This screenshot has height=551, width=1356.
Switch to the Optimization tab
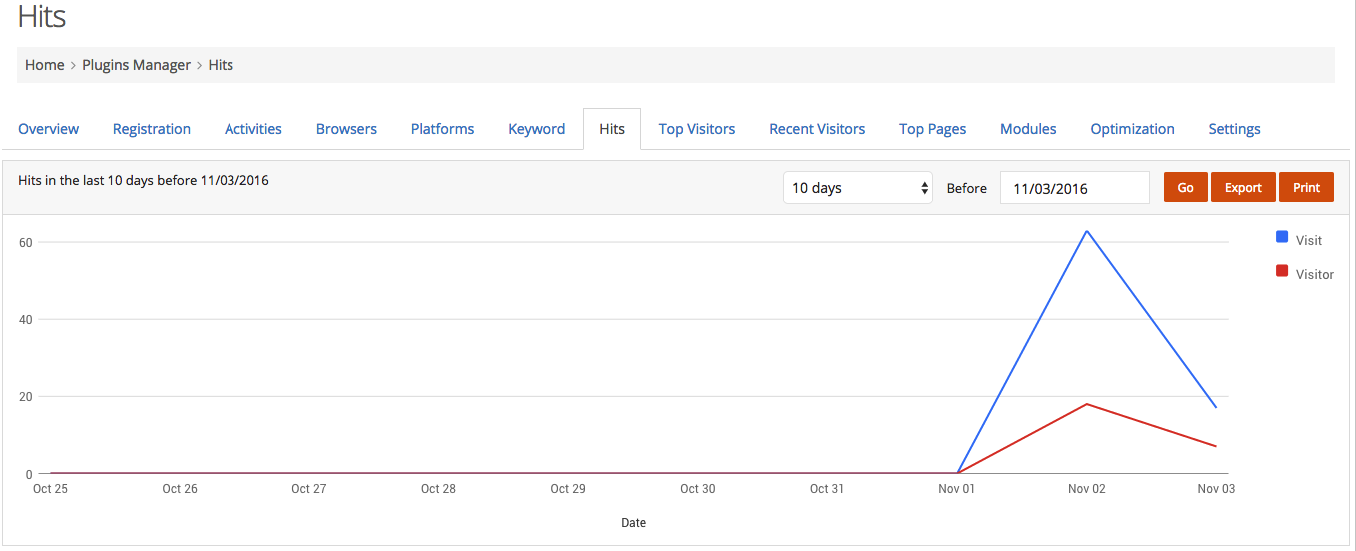pos(1132,129)
